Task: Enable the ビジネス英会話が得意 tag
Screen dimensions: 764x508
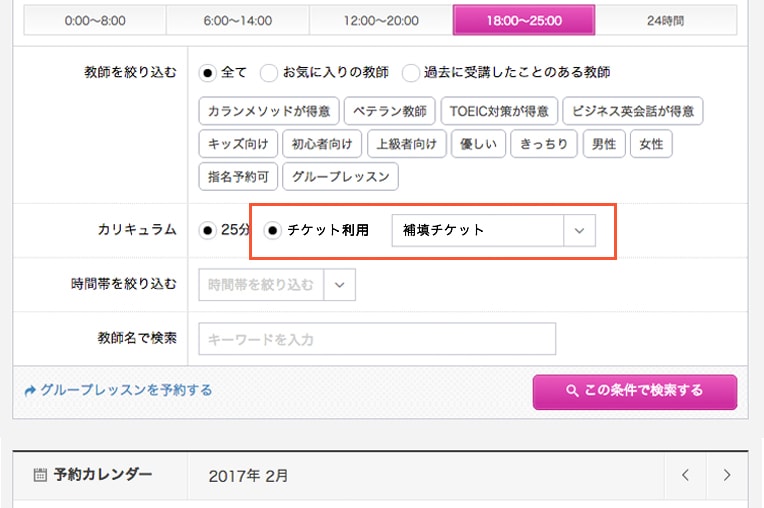Action: click(x=632, y=111)
